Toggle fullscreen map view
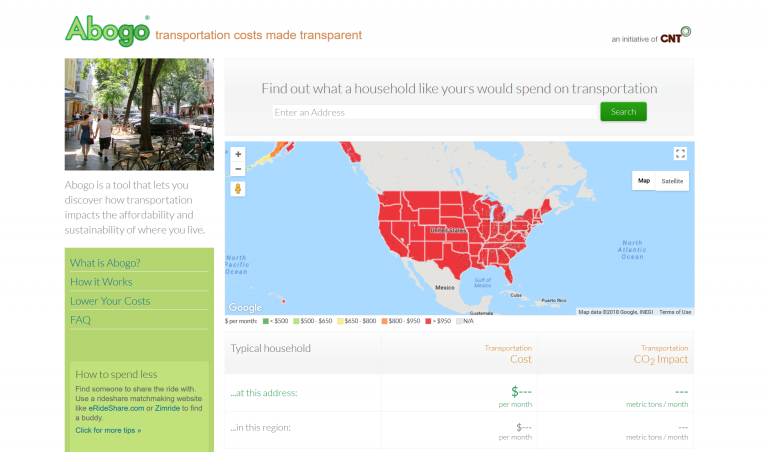768x452 pixels. (x=680, y=154)
